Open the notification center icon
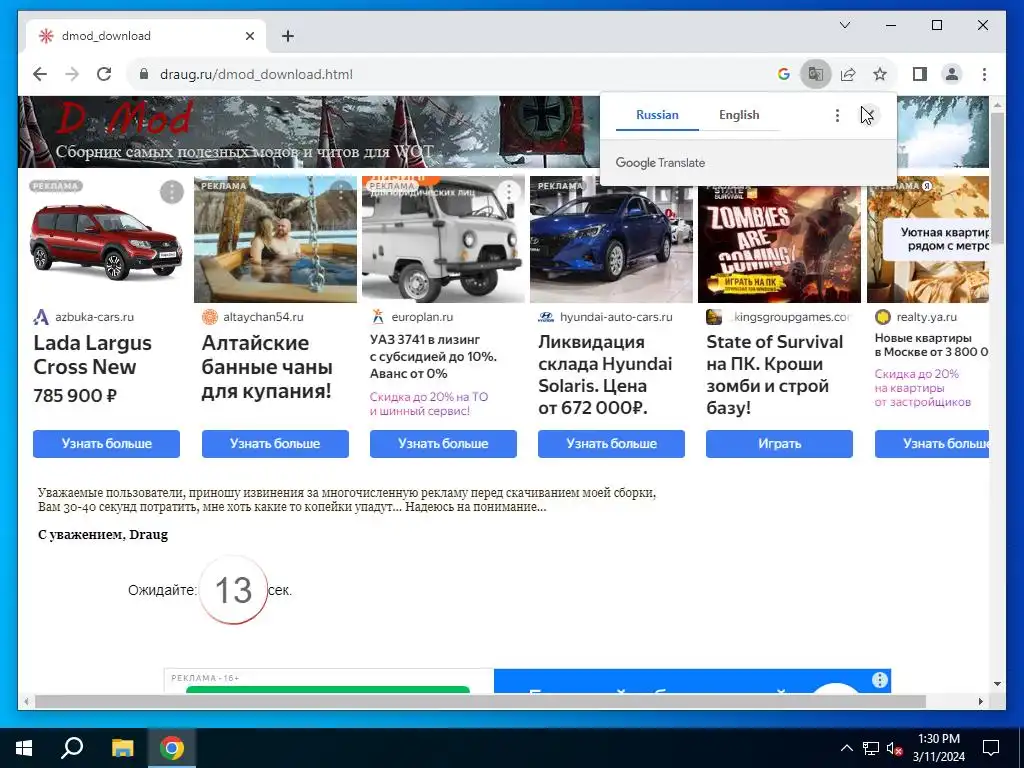The width and height of the screenshot is (1024, 768). coord(991,748)
